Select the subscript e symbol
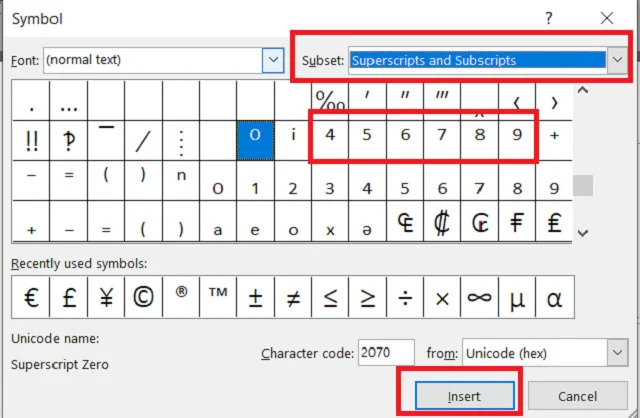Image resolution: width=640 pixels, height=418 pixels. point(255,221)
